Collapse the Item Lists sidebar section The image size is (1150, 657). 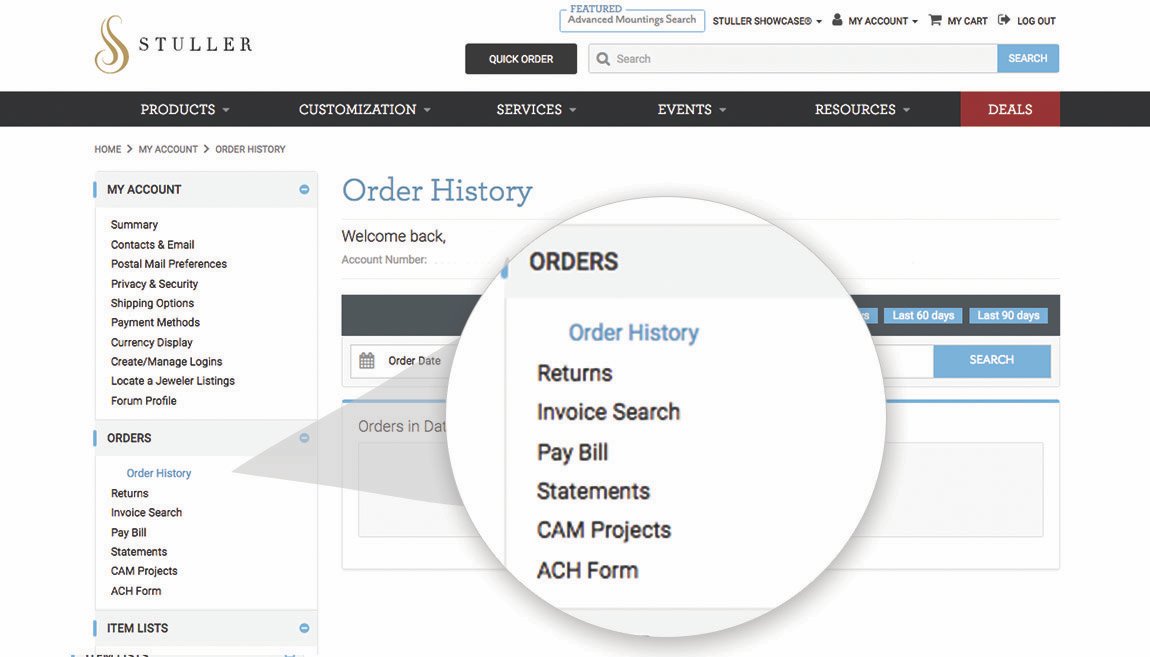point(304,628)
